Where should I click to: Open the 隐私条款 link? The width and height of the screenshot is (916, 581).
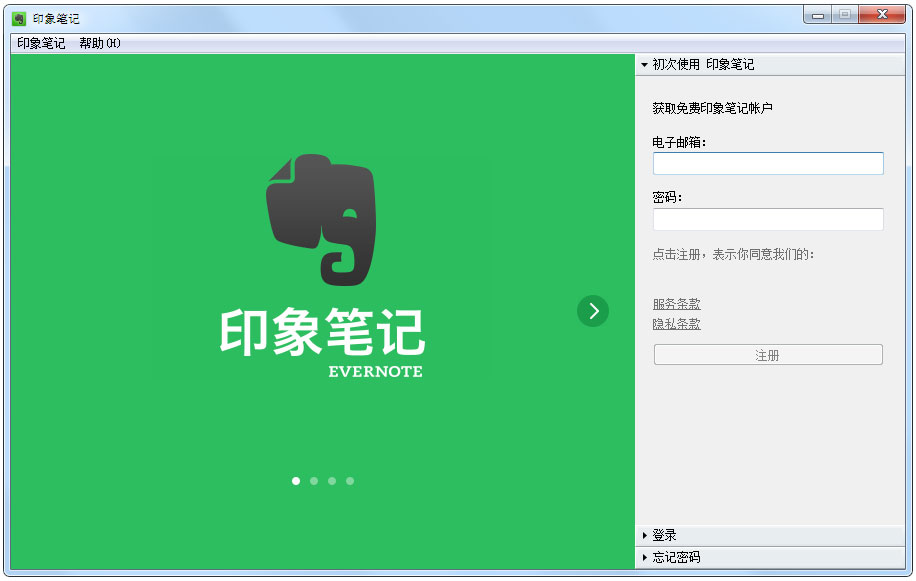click(x=677, y=324)
